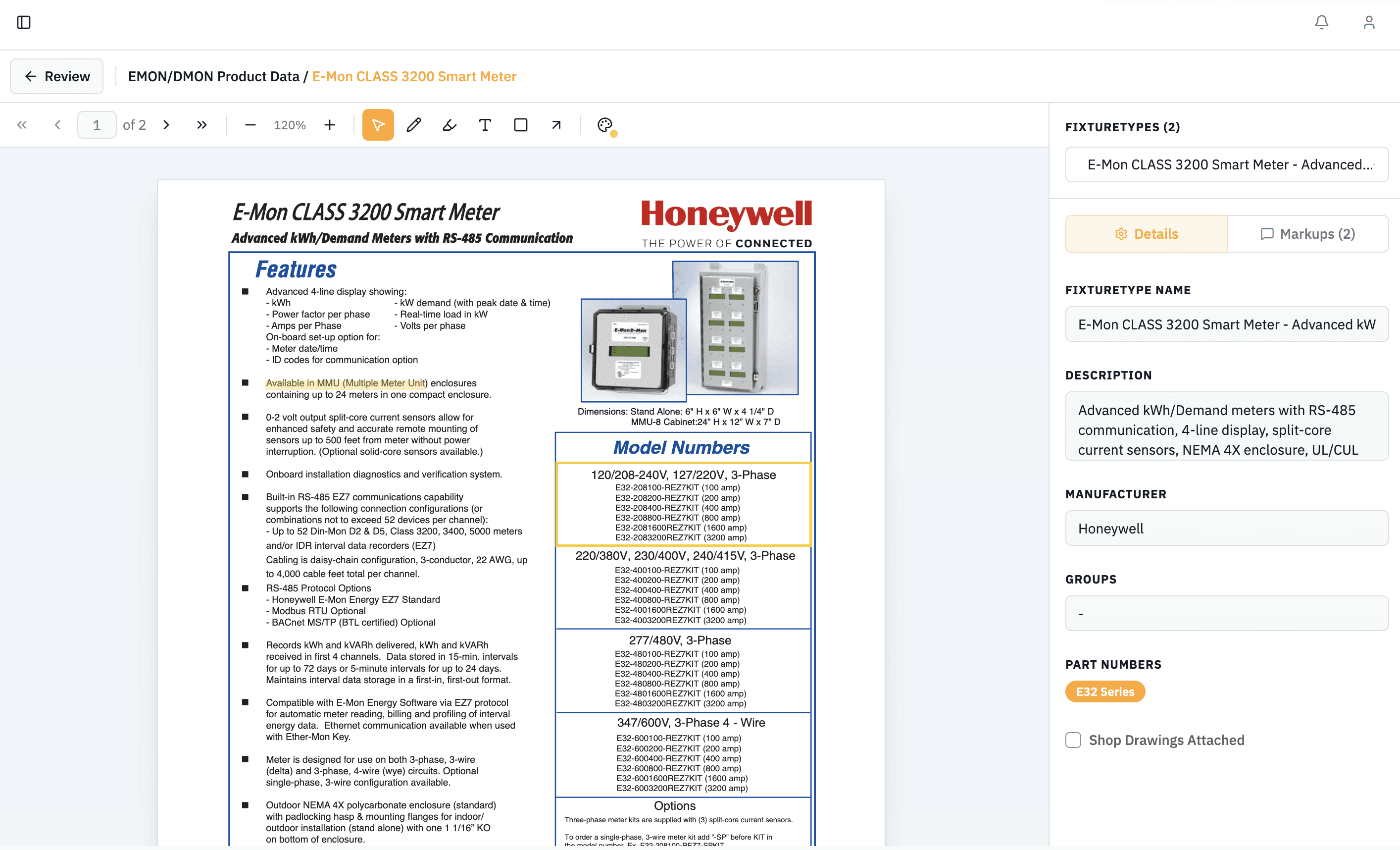The height and width of the screenshot is (850, 1400).
Task: Select the arrow markup tool
Action: pos(556,124)
